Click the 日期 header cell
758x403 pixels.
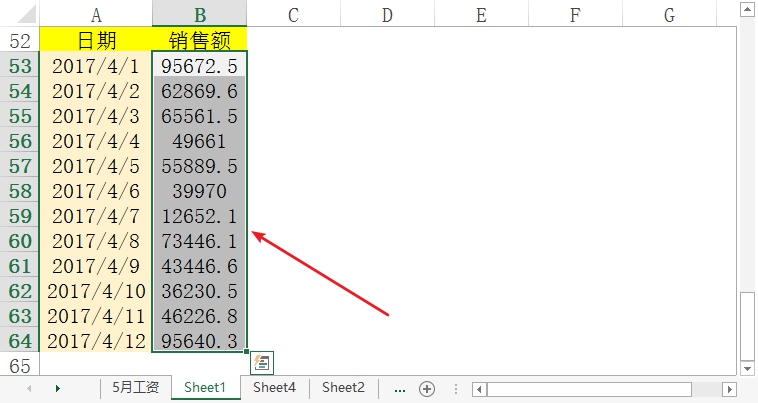tap(96, 40)
